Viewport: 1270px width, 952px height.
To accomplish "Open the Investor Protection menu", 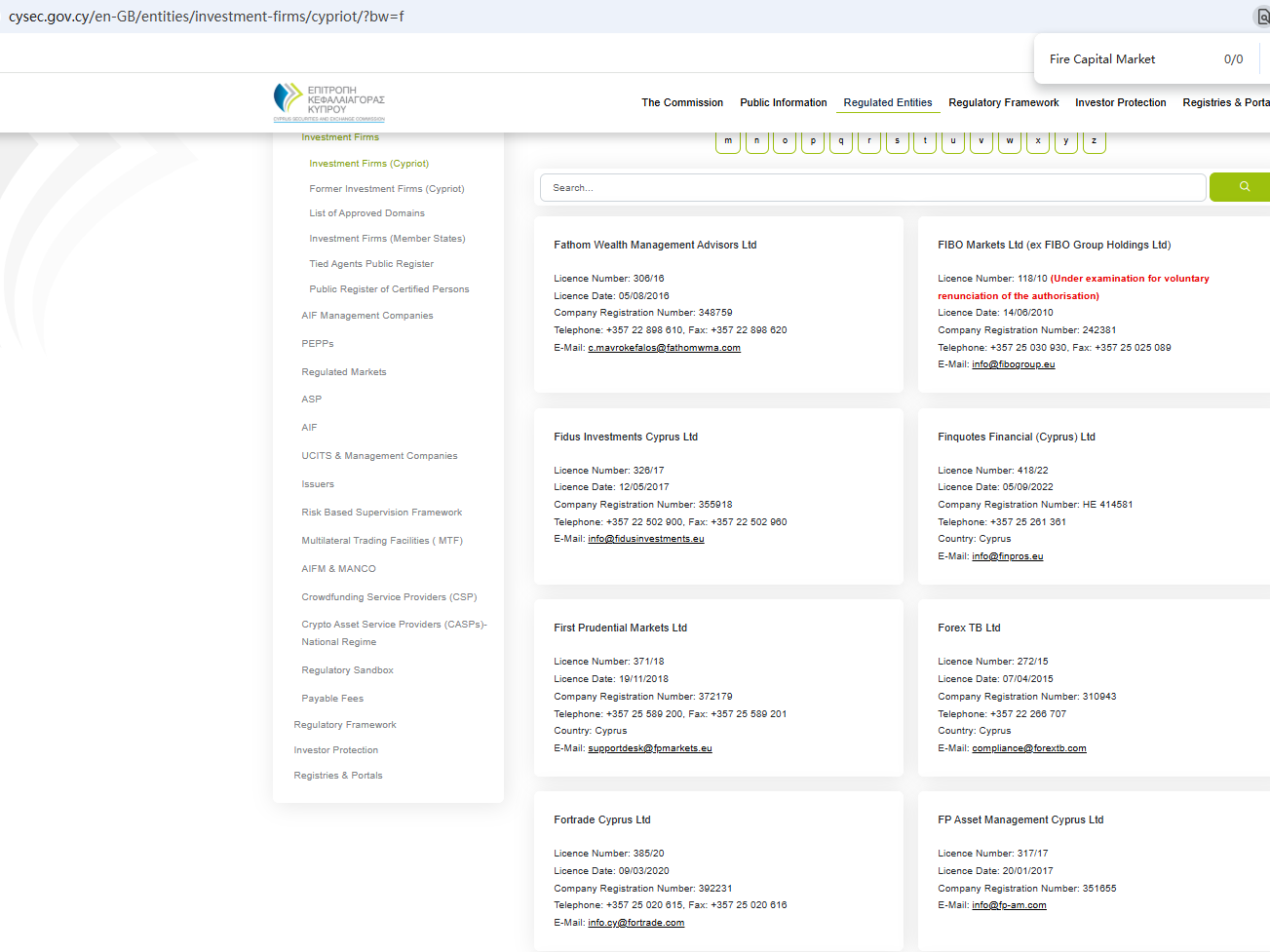I will pos(1120,102).
